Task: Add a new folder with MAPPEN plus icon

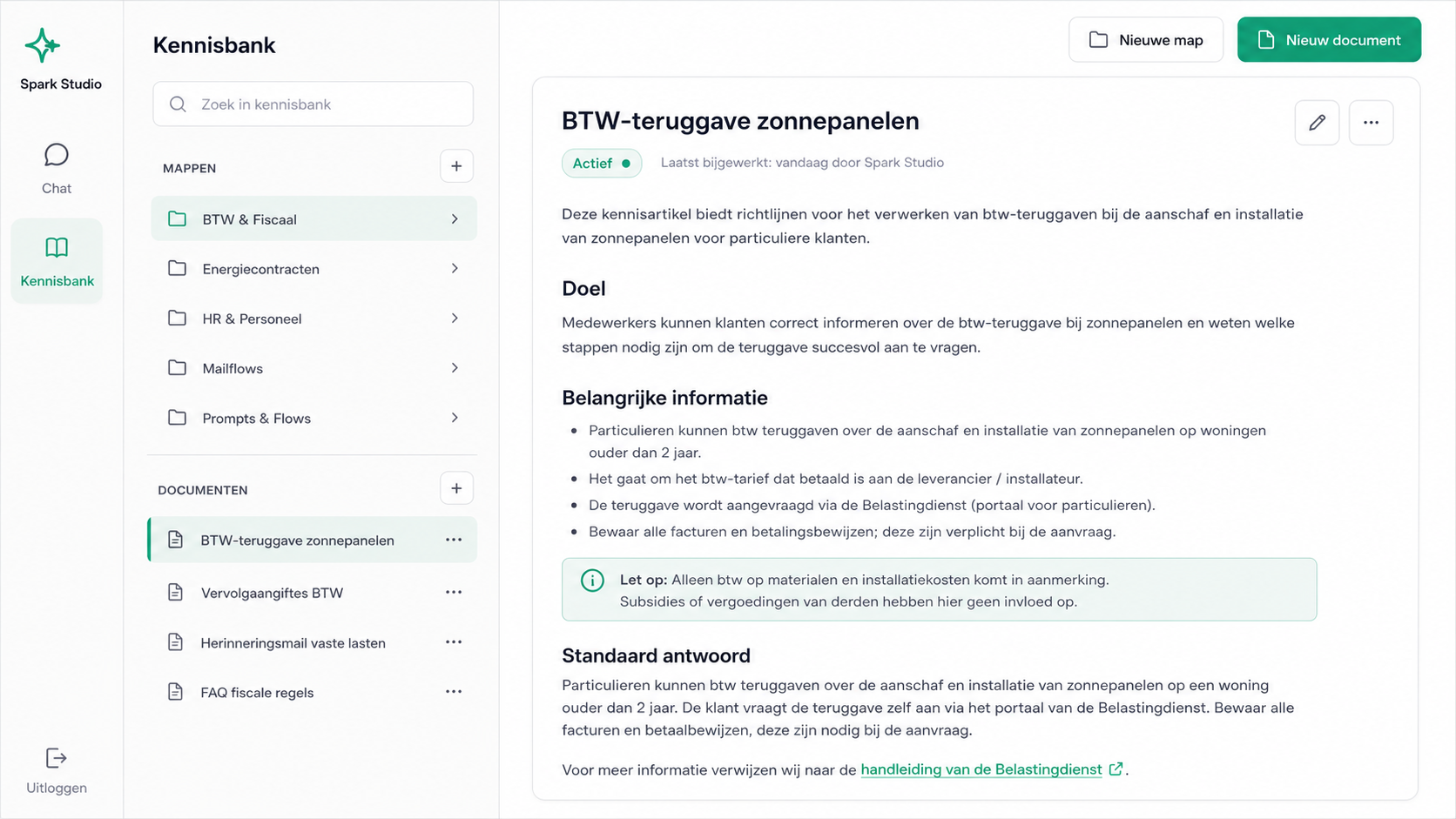Action: pyautogui.click(x=456, y=166)
